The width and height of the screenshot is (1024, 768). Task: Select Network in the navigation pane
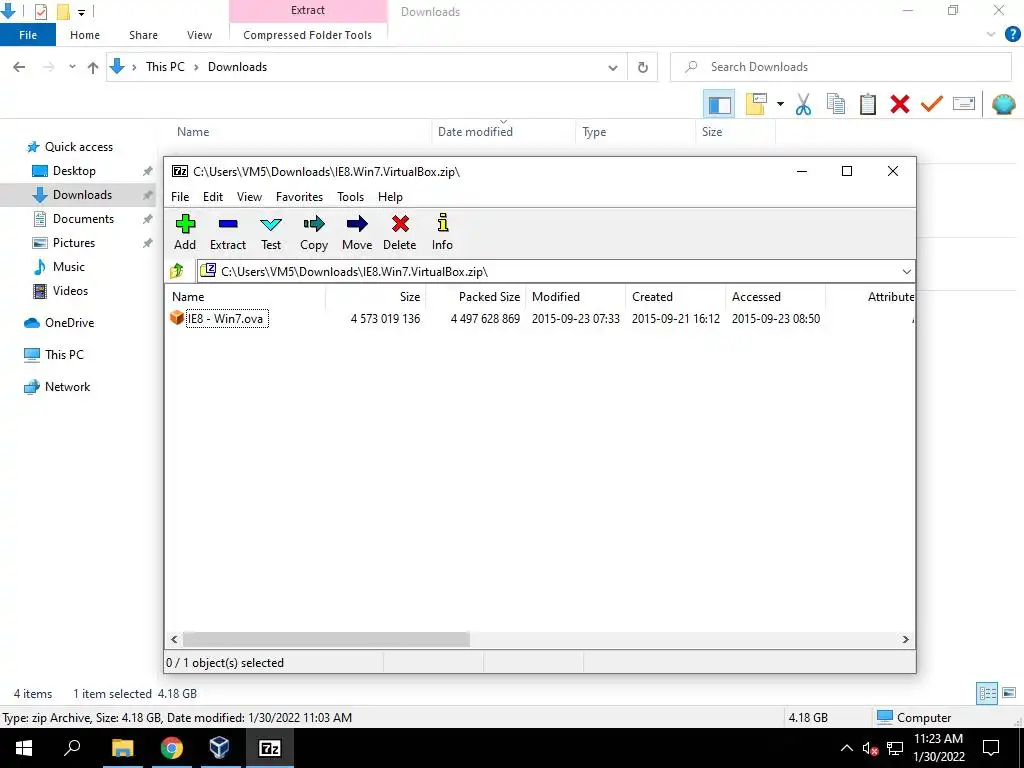pos(67,387)
